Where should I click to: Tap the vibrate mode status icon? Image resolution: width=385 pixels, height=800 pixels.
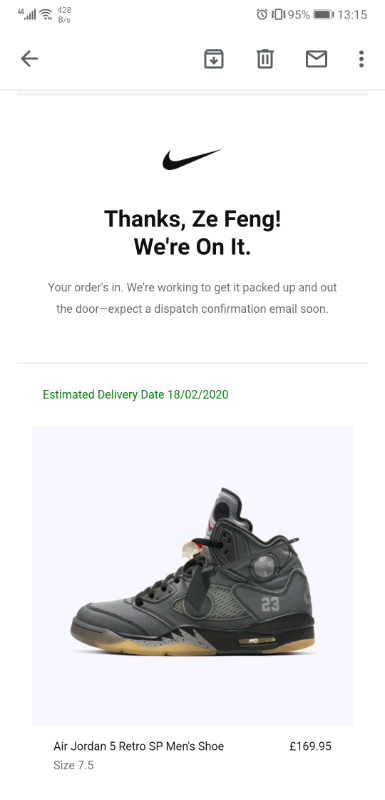pos(278,15)
